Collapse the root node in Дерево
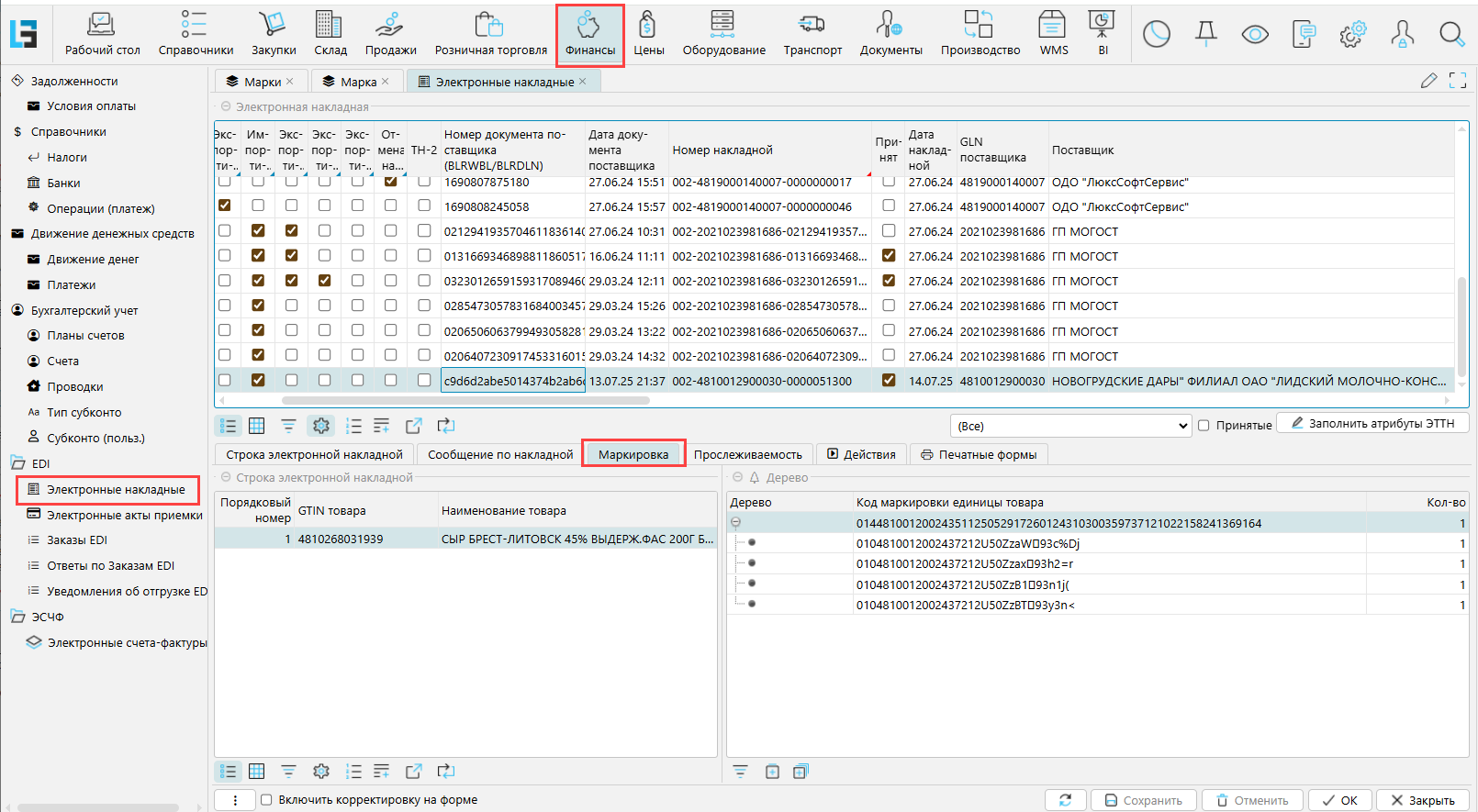 click(735, 523)
